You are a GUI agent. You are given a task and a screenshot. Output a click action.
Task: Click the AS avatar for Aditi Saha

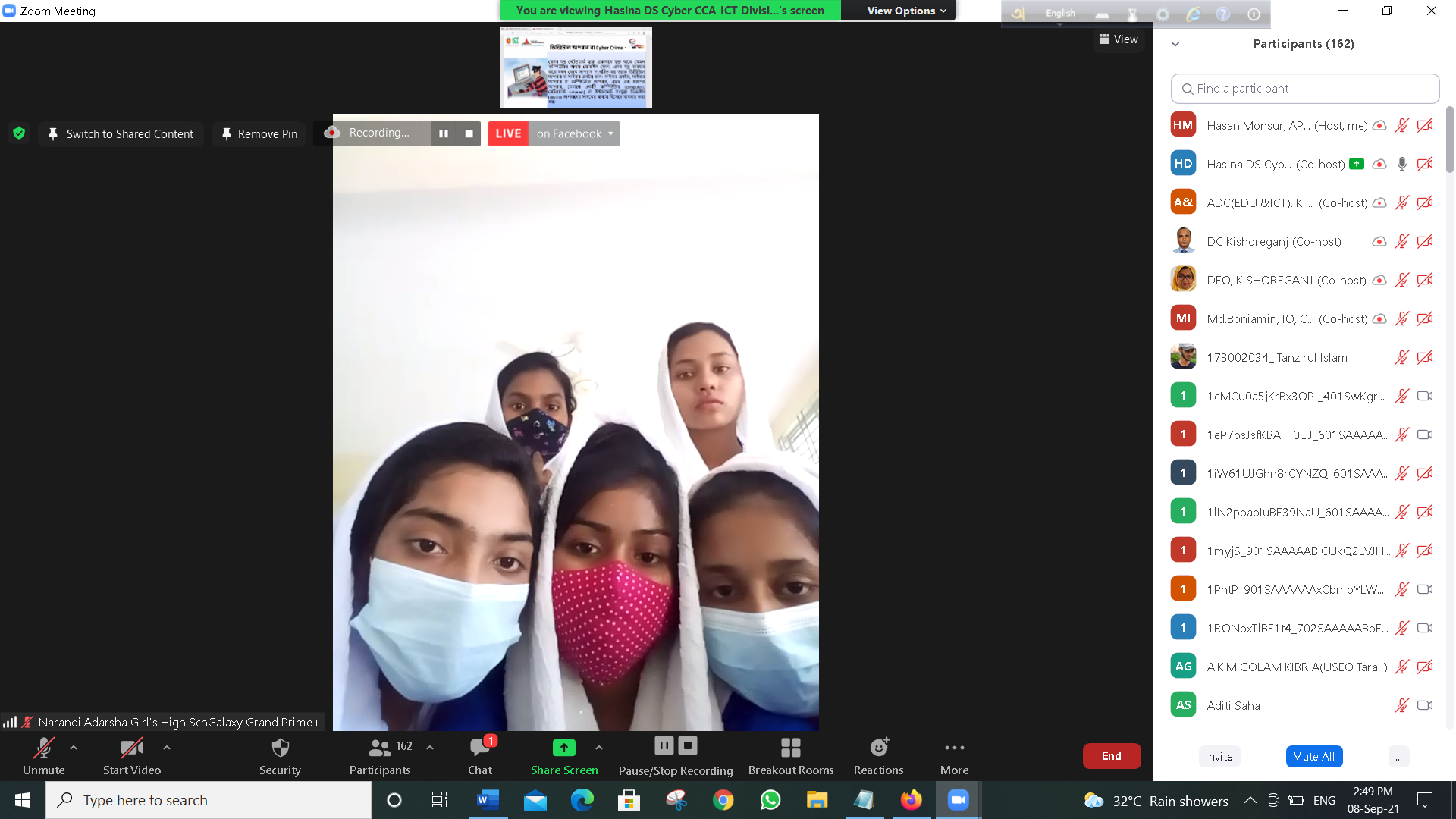pyautogui.click(x=1183, y=705)
